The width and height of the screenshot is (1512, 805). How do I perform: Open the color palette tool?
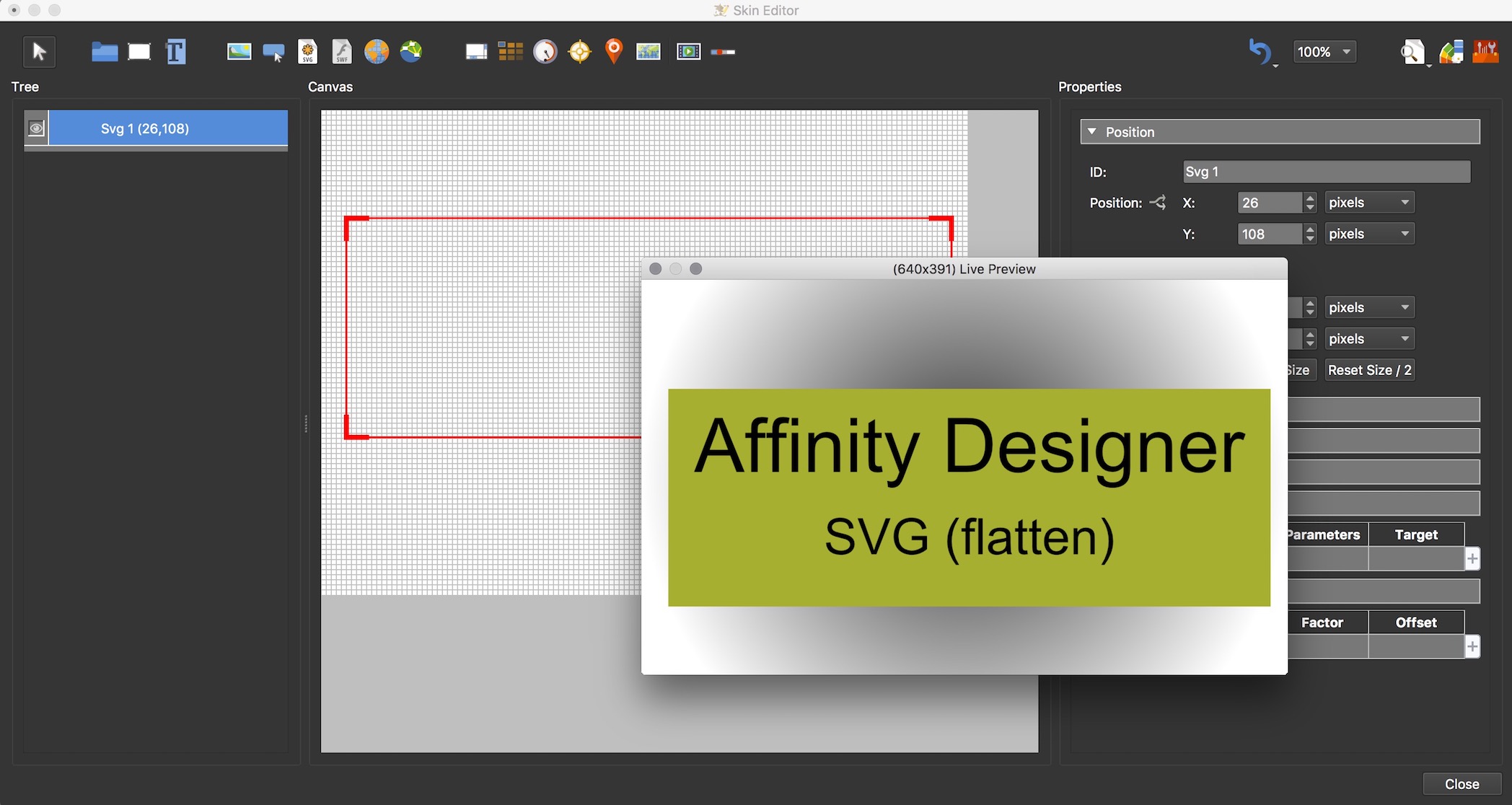(1451, 52)
